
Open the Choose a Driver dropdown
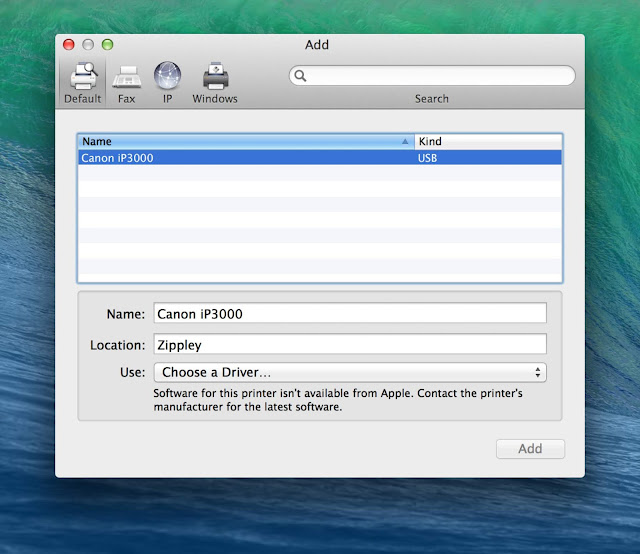(350, 372)
